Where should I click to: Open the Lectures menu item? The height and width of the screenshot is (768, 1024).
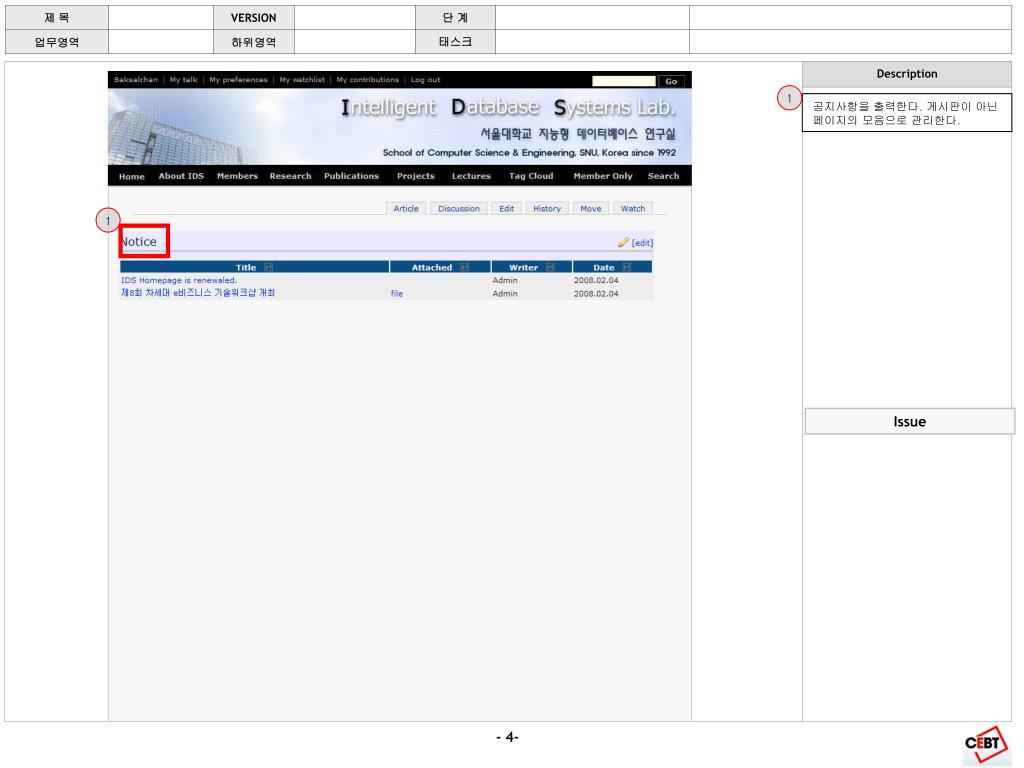pos(471,176)
